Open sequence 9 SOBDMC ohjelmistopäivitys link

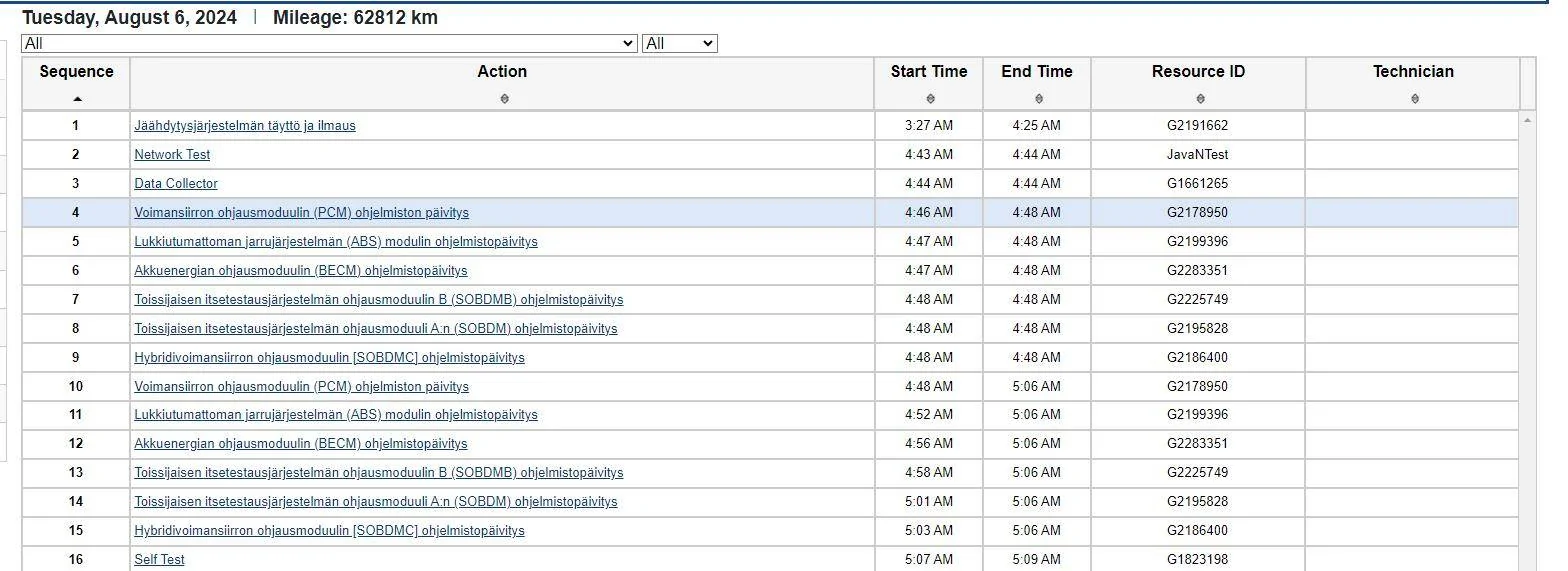(330, 358)
